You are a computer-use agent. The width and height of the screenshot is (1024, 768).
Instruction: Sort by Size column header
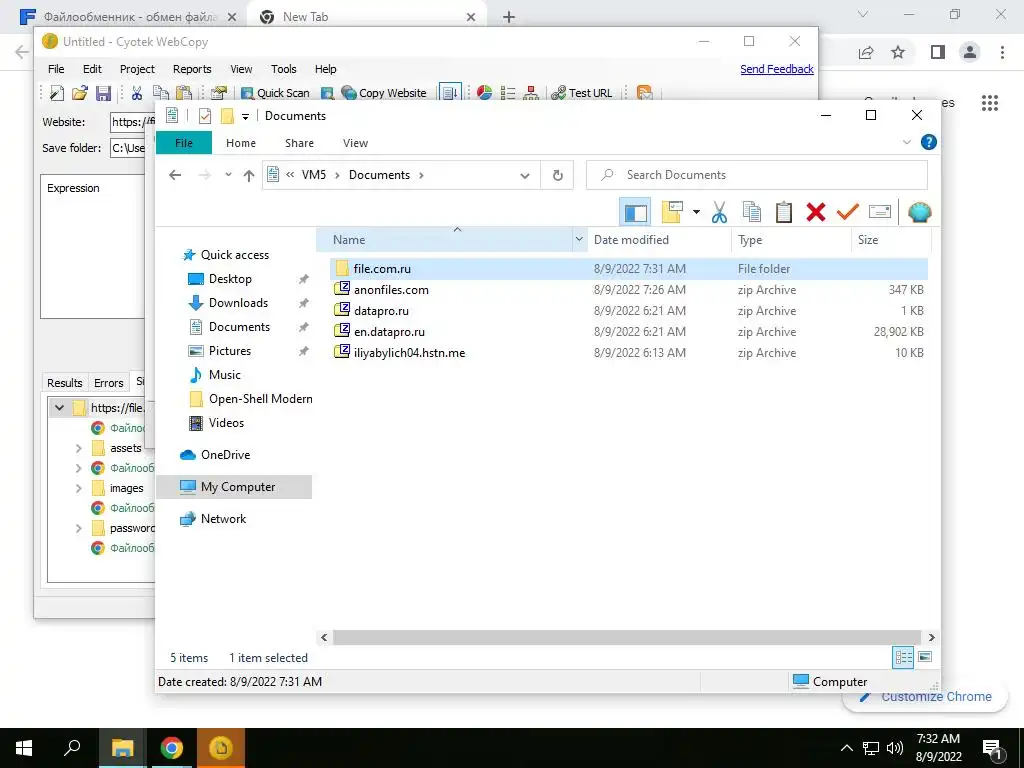click(891, 240)
